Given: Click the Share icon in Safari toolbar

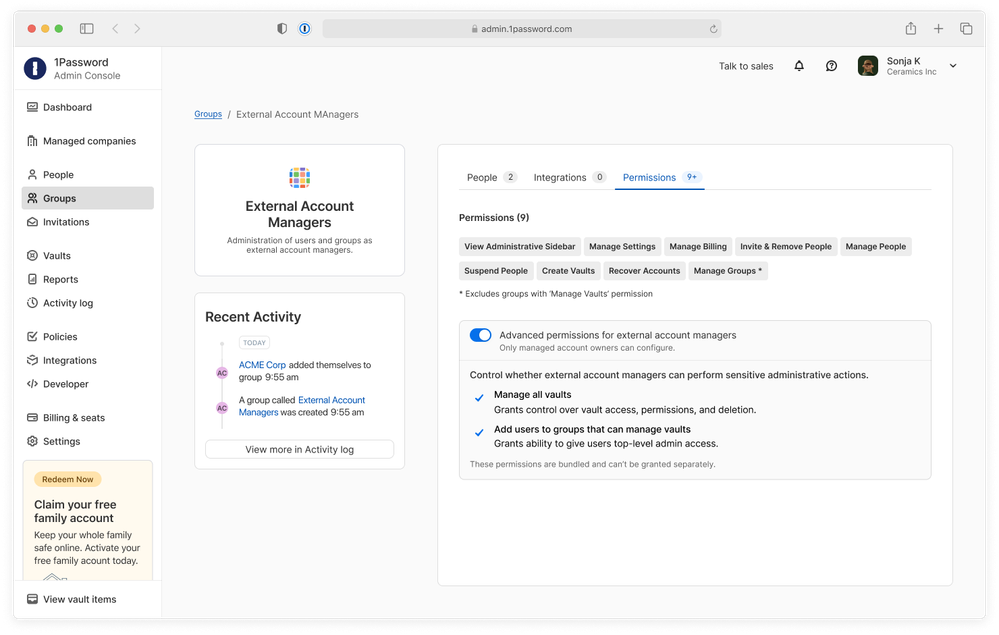Looking at the screenshot, I should point(911,29).
